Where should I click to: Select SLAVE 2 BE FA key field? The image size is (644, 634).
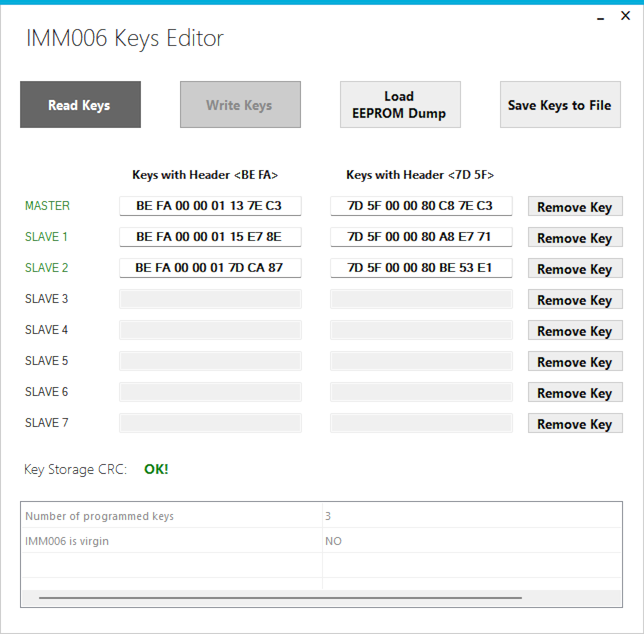point(210,268)
